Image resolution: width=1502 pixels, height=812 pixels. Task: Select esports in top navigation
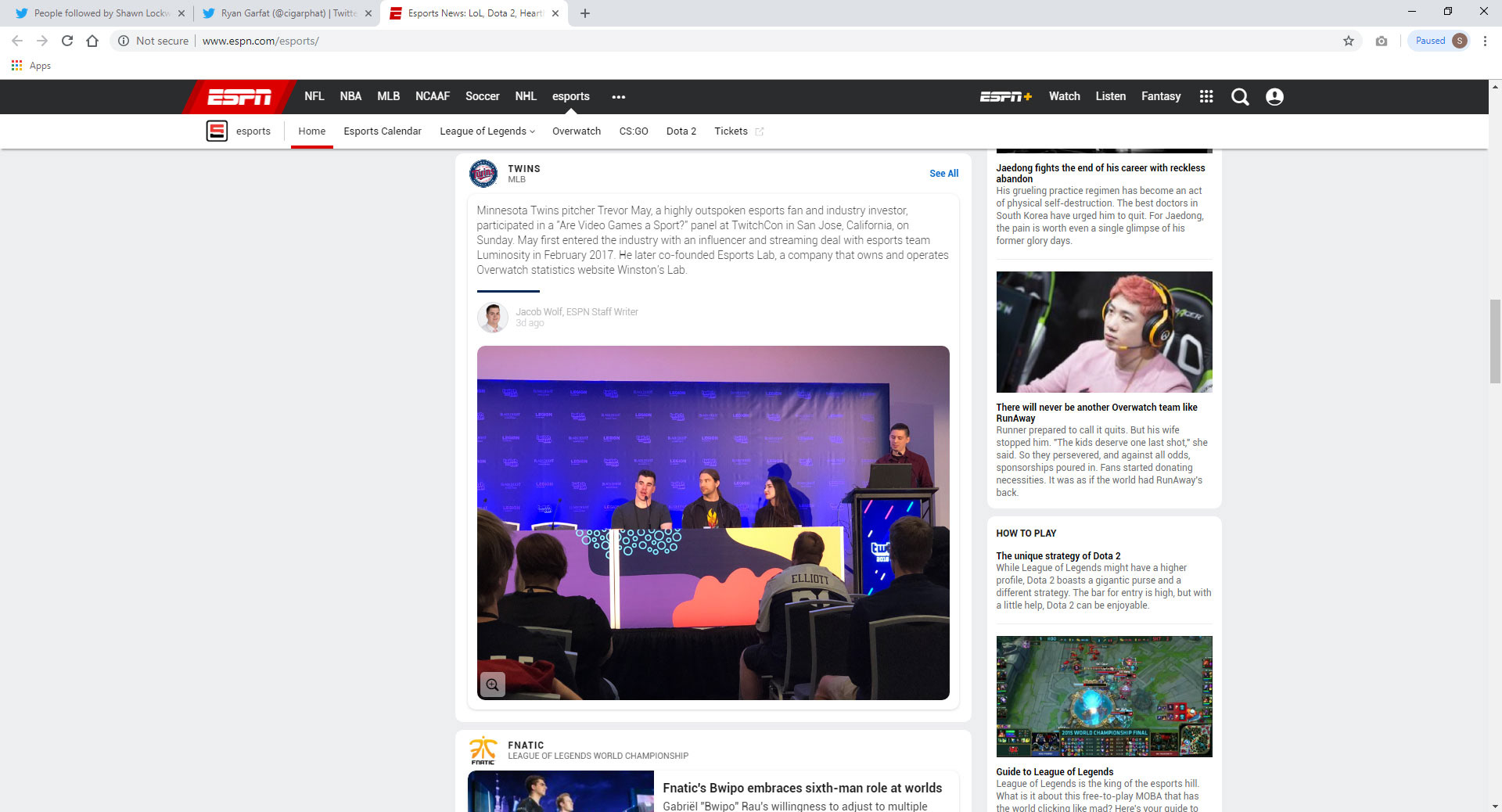tap(571, 96)
